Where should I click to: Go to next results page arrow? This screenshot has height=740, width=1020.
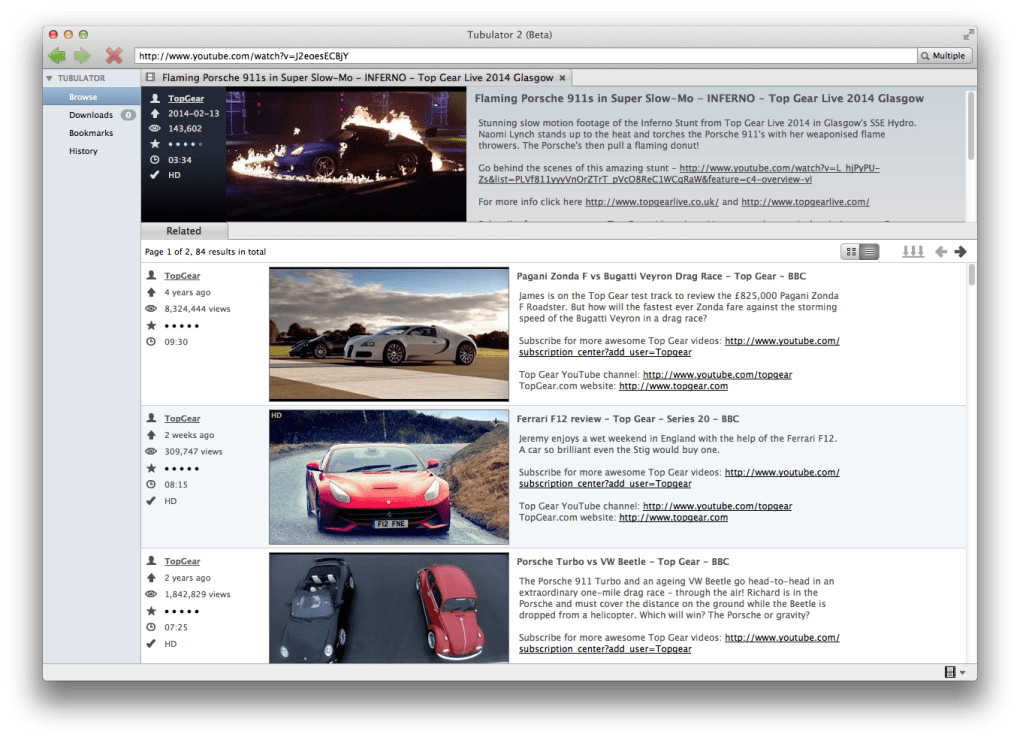[960, 252]
